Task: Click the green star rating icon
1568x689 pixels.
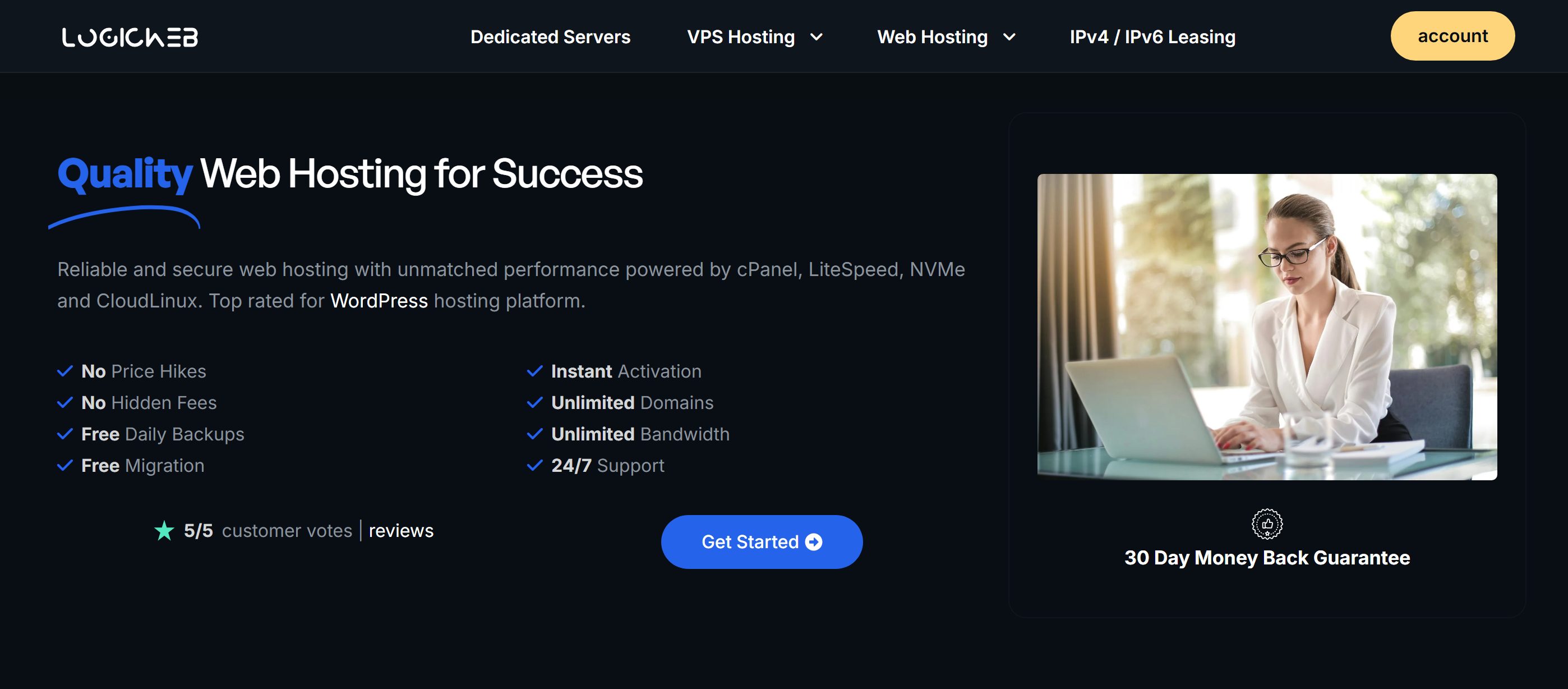Action: 164,531
